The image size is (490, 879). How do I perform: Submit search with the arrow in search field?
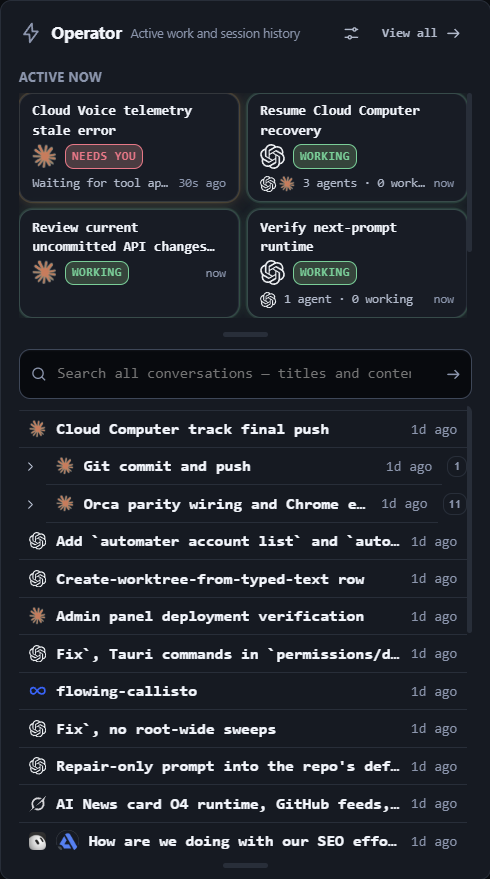click(x=453, y=374)
